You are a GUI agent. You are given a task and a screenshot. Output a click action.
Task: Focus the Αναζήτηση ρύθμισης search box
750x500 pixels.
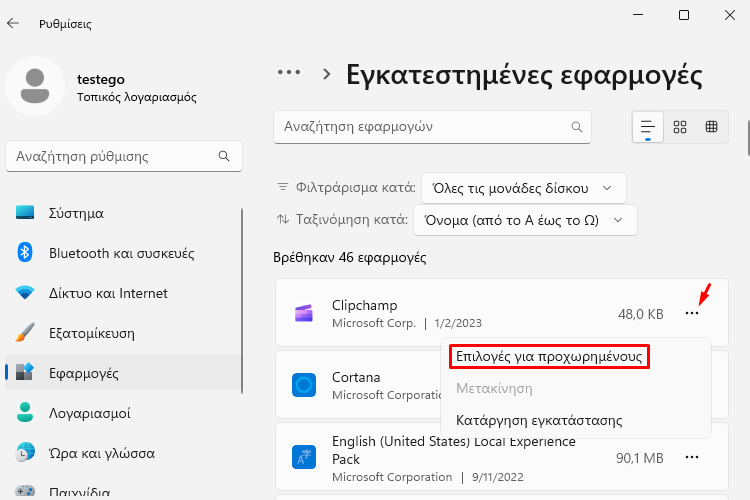[123, 156]
